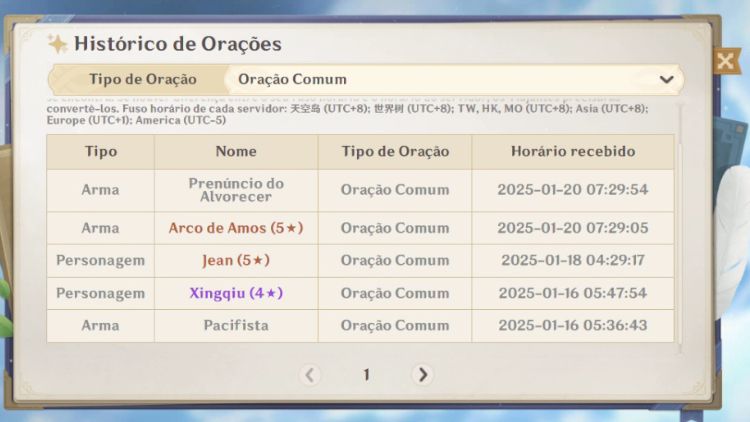Click Arma type in Arco de Amos row
Viewport: 750px width, 422px height.
coord(100,228)
